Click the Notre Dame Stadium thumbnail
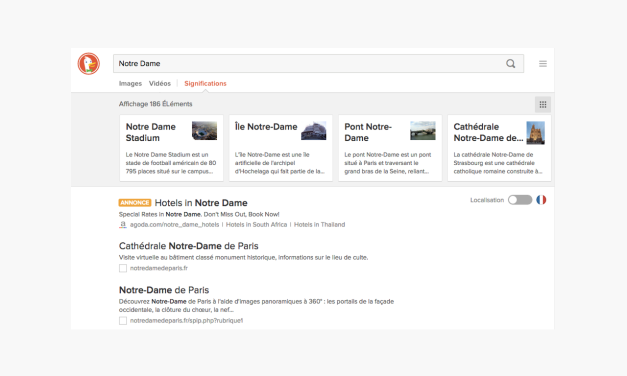Viewport: 627px width, 376px height. pyautogui.click(x=204, y=130)
